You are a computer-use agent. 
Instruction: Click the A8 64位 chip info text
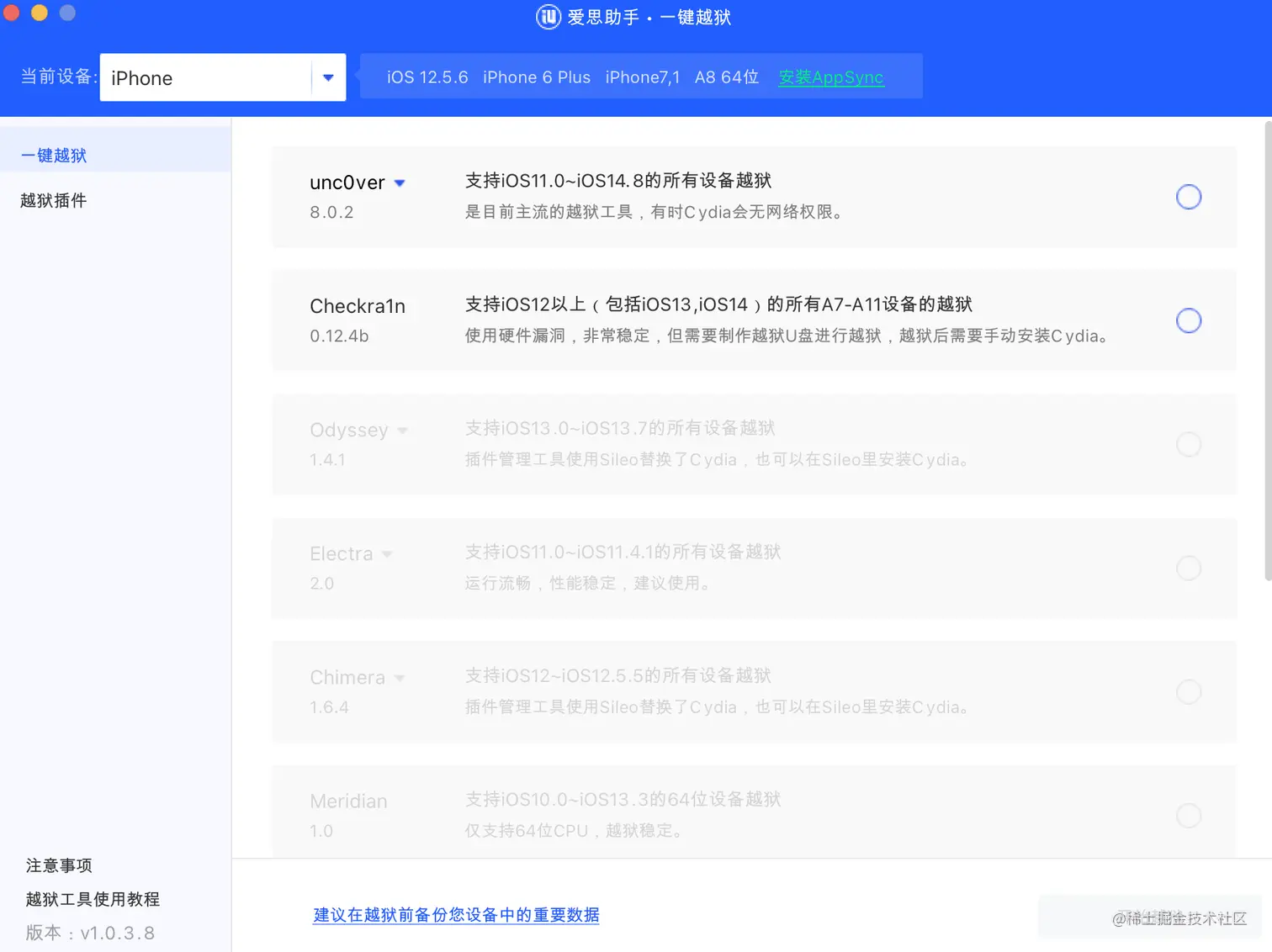(x=727, y=77)
